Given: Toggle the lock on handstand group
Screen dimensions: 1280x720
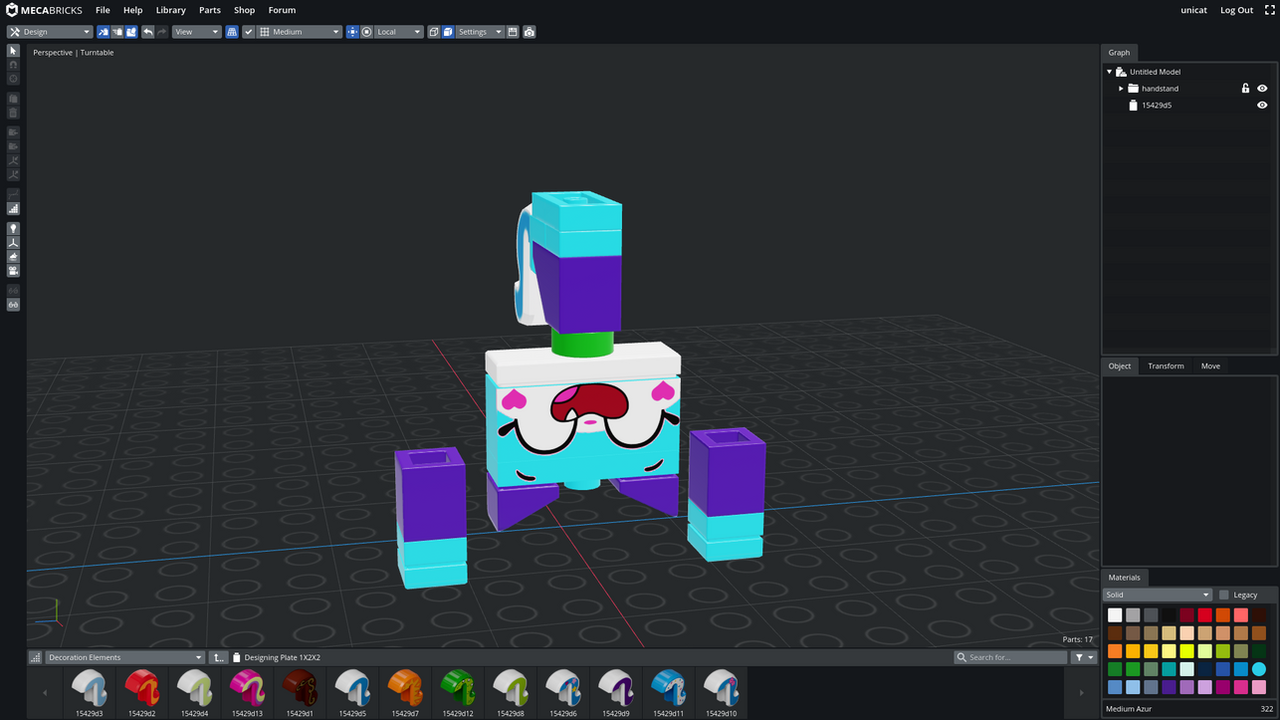Looking at the screenshot, I should [1245, 88].
